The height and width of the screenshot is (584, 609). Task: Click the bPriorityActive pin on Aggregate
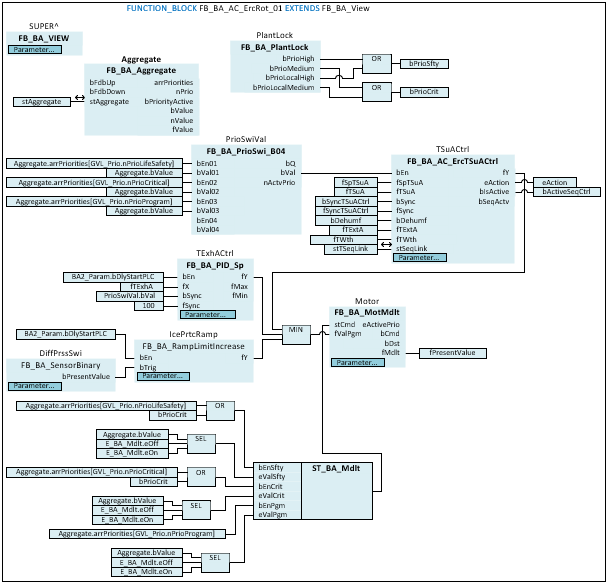169,102
